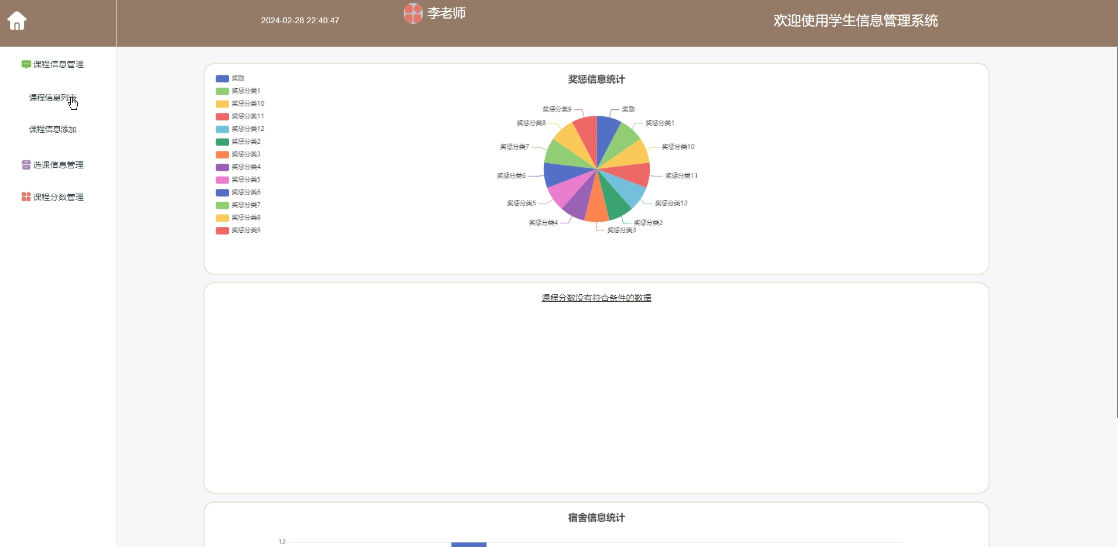This screenshot has height=547, width=1118.
Task: Click the 课程分数管理 red grid icon
Action: click(26, 197)
